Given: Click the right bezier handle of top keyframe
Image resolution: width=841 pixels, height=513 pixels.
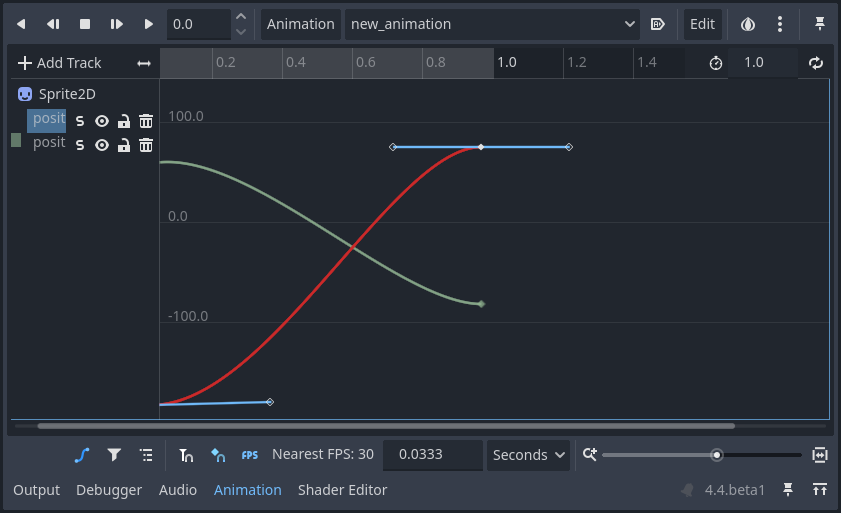Looking at the screenshot, I should 569,147.
